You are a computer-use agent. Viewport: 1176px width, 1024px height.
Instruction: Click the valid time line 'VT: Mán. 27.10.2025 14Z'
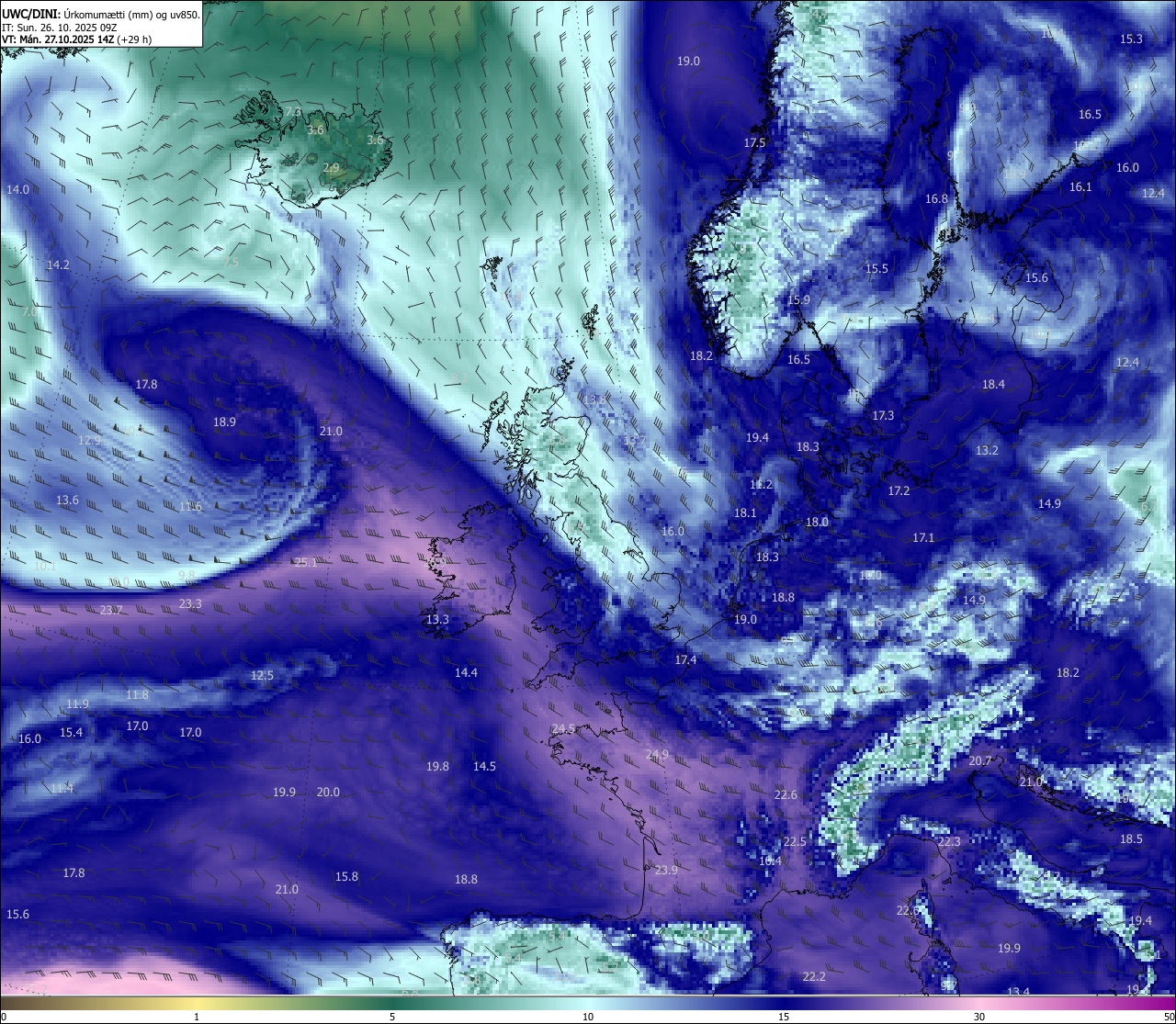pyautogui.click(x=57, y=39)
